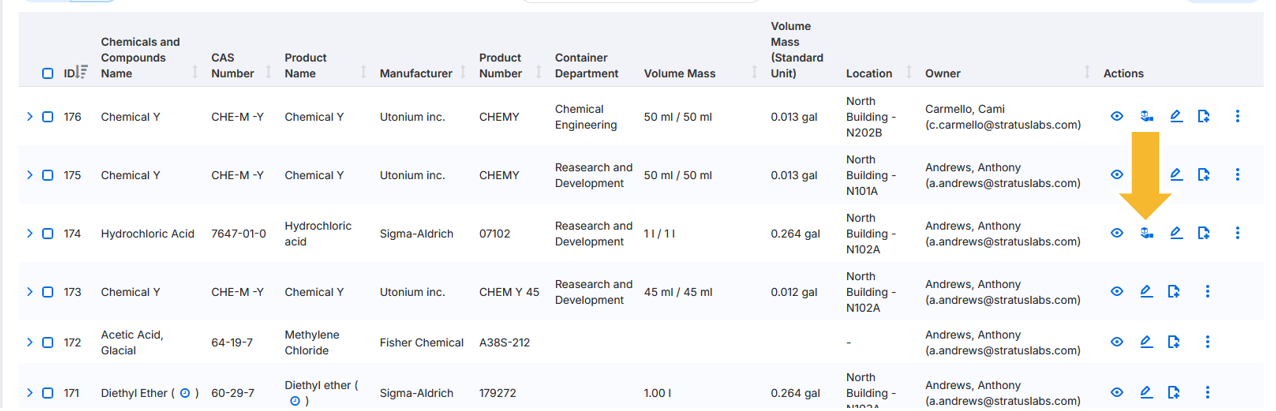
Task: Select the checkbox for row ID 176
Action: tap(47, 117)
